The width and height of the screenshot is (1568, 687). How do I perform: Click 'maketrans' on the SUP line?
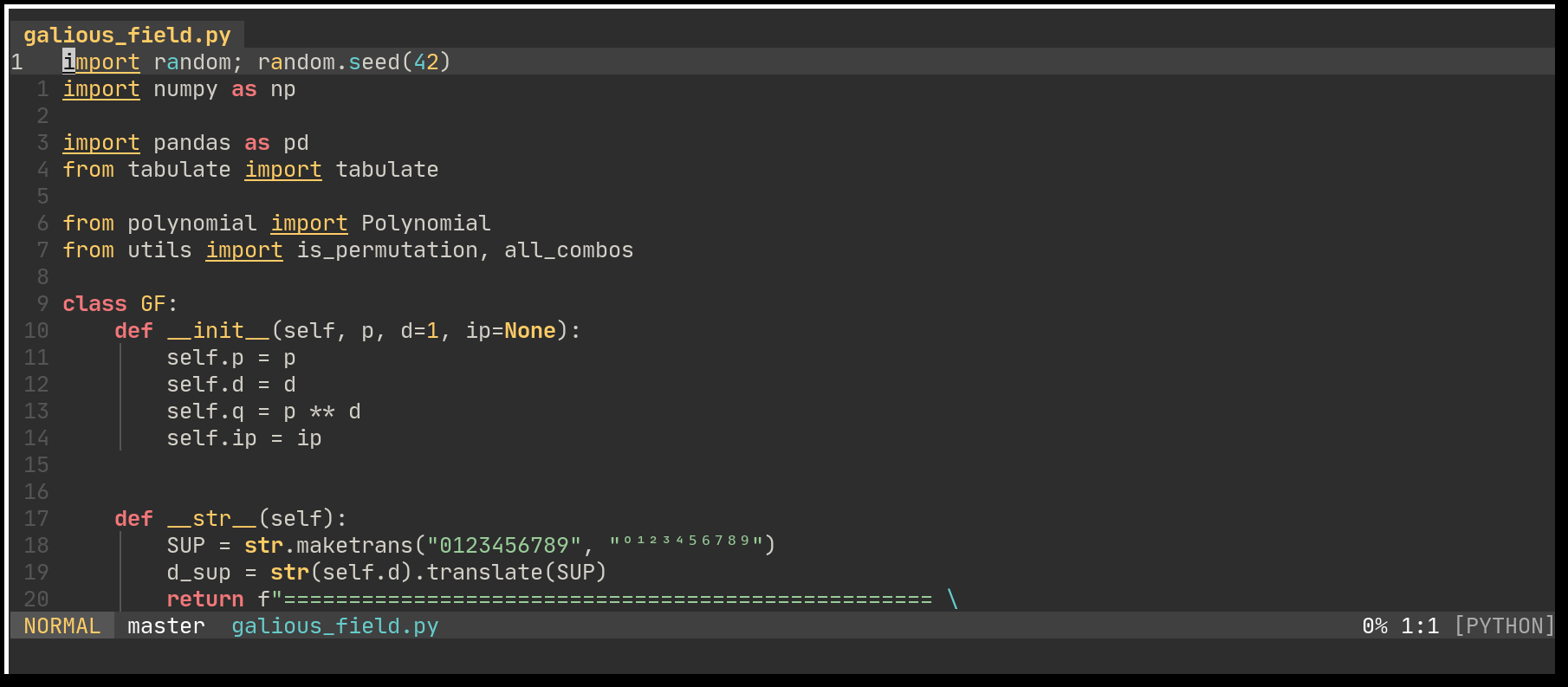coord(354,546)
